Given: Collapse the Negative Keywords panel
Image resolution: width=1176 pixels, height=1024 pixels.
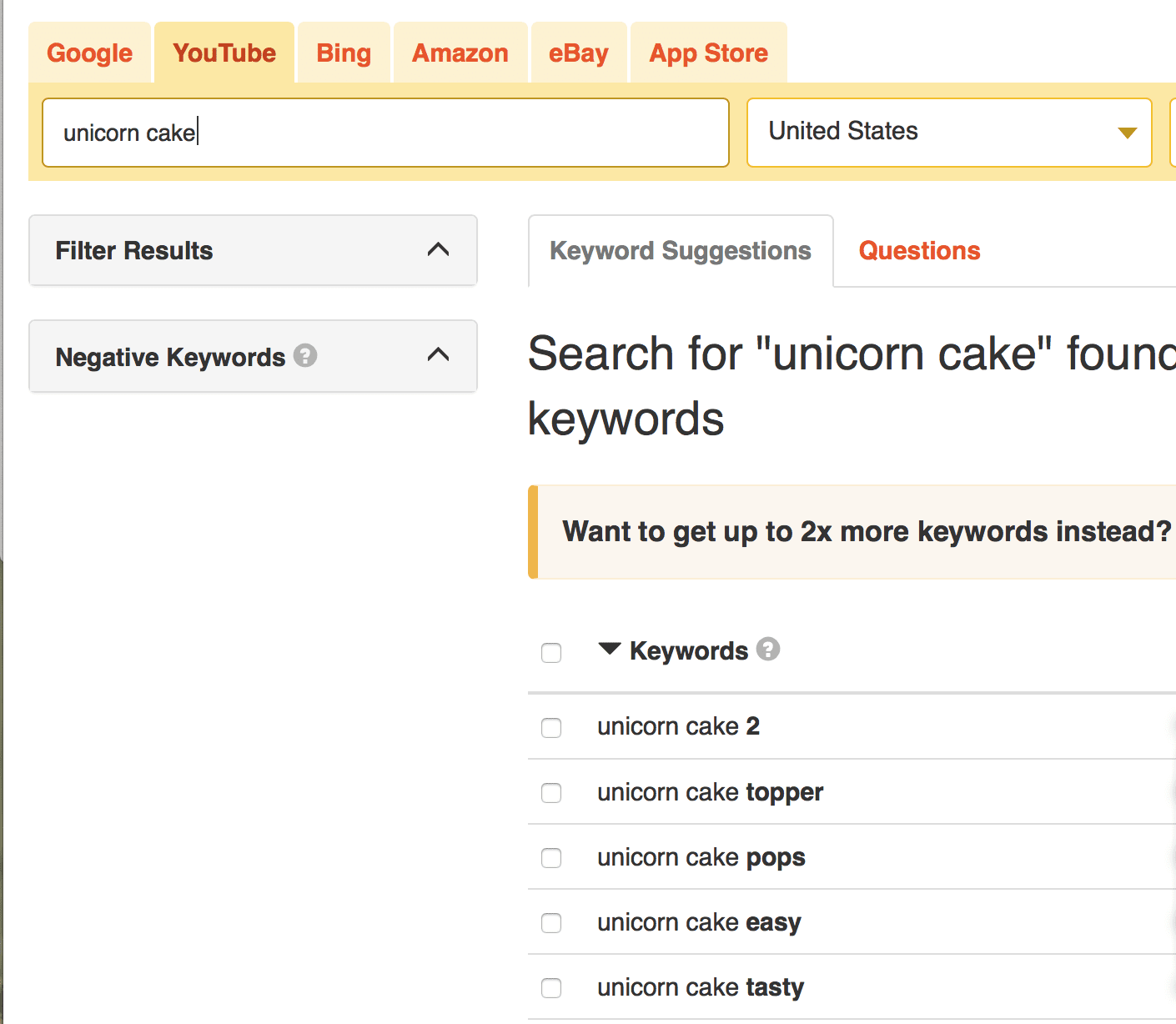Looking at the screenshot, I should [x=253, y=356].
